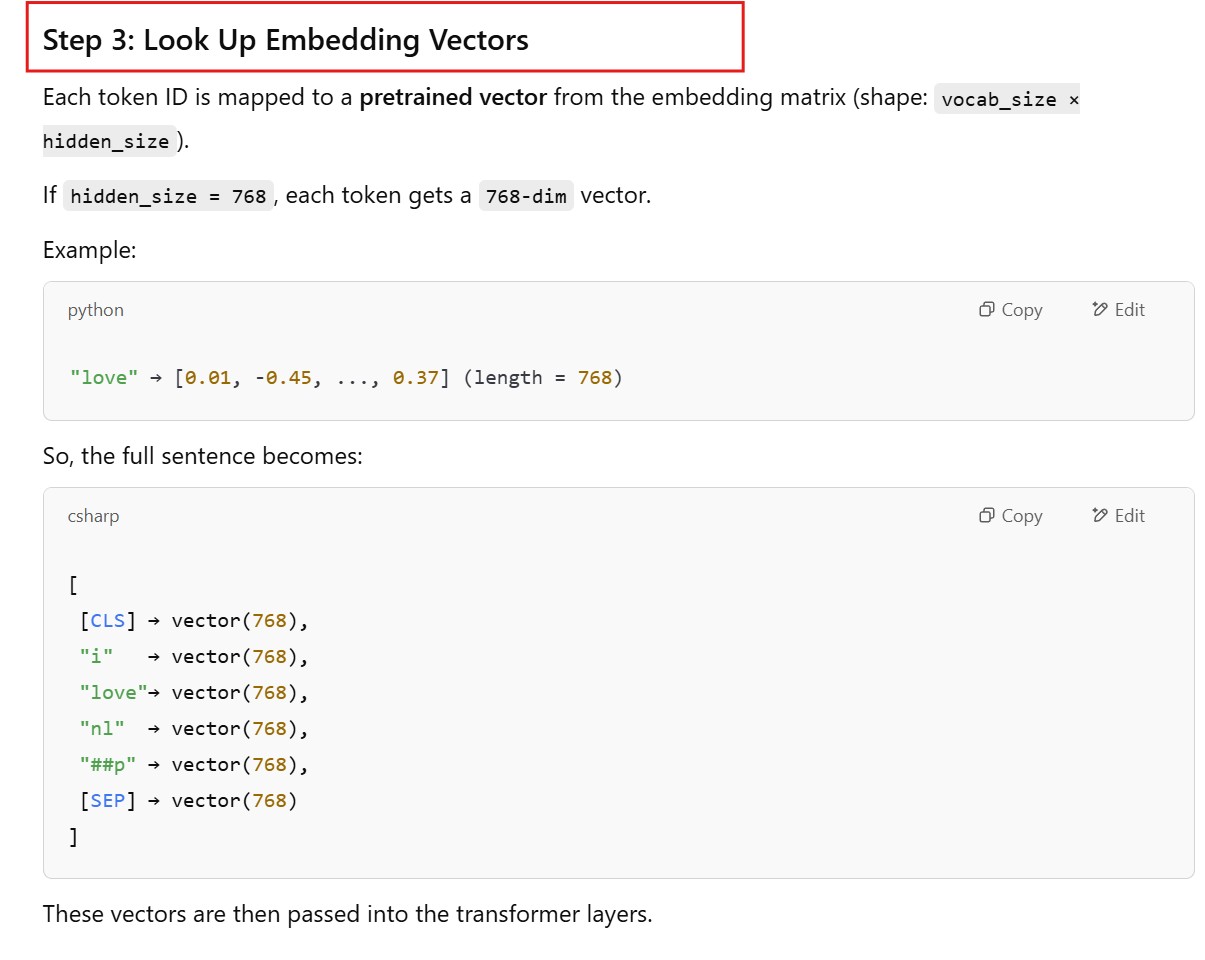Click the "hidden_size = 768" inline code
Viewport: 1205px width, 960px height.
click(168, 196)
